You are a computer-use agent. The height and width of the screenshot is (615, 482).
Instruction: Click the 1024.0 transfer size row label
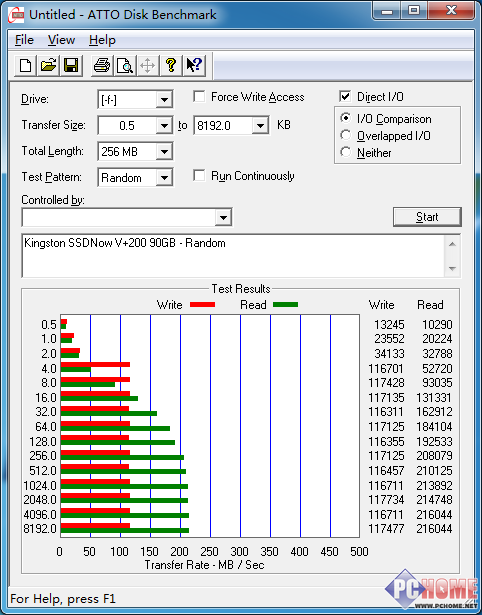pyautogui.click(x=40, y=486)
